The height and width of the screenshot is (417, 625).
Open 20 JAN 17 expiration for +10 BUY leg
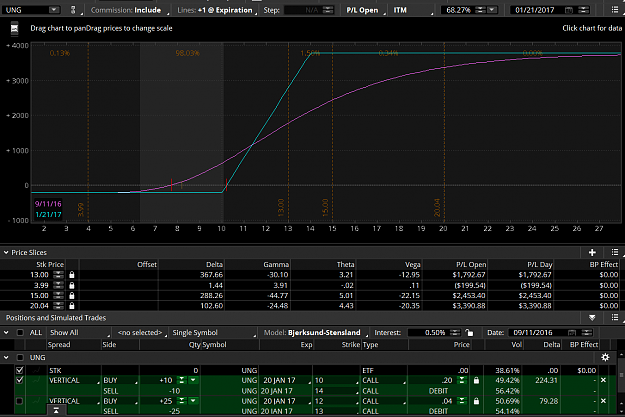[286, 380]
